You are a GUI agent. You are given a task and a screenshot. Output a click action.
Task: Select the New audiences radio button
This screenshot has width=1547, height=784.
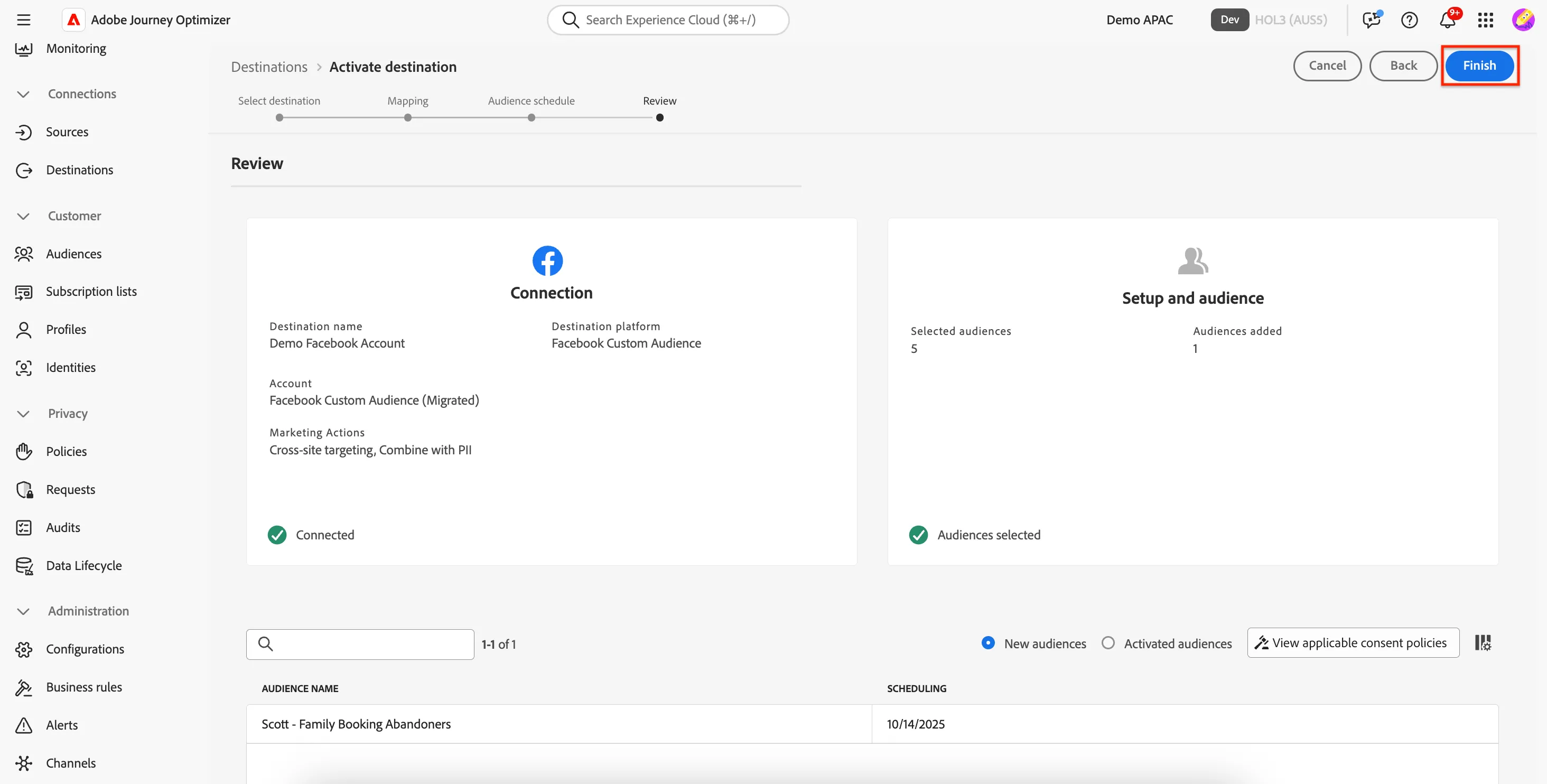pyautogui.click(x=988, y=643)
